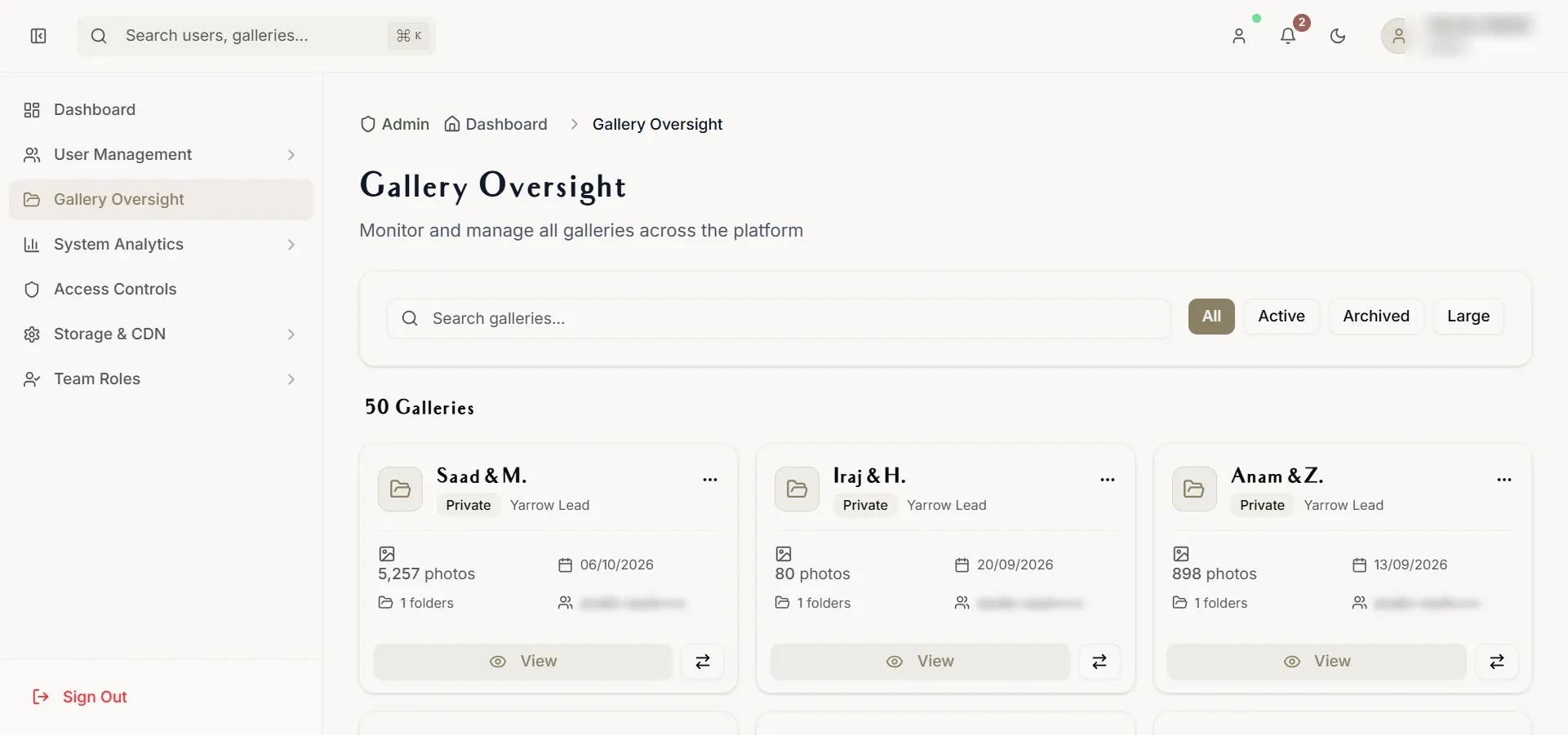Open the Anam & Z. more options
Image resolution: width=1568 pixels, height=735 pixels.
(1504, 480)
